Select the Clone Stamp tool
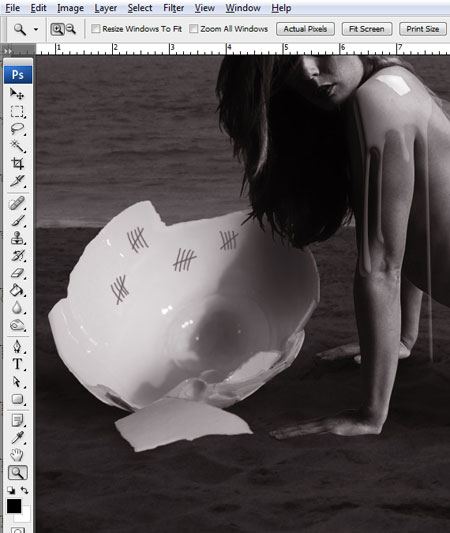Image resolution: width=450 pixels, height=533 pixels. coord(17,238)
